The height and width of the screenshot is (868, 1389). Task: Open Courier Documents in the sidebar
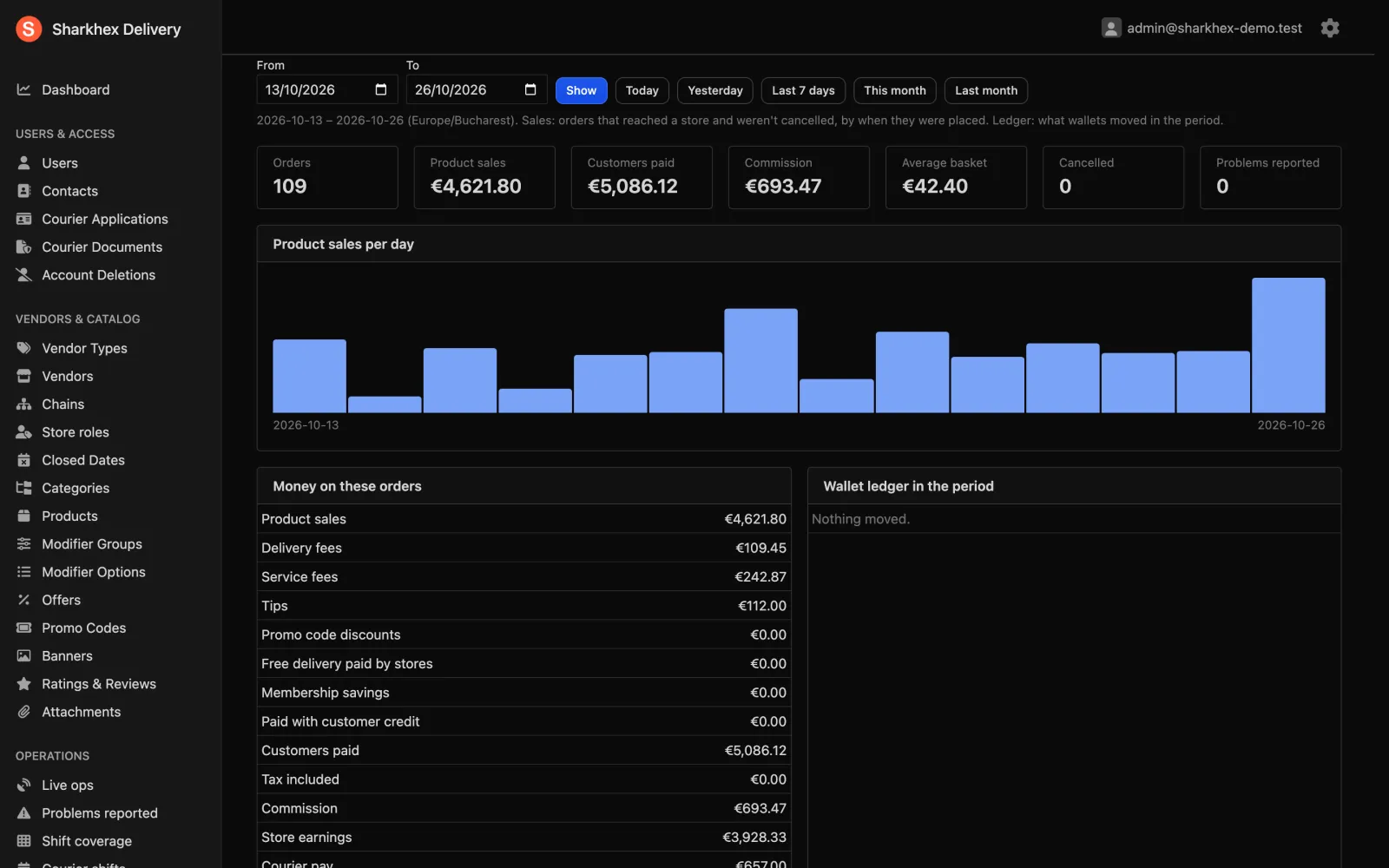(x=102, y=247)
